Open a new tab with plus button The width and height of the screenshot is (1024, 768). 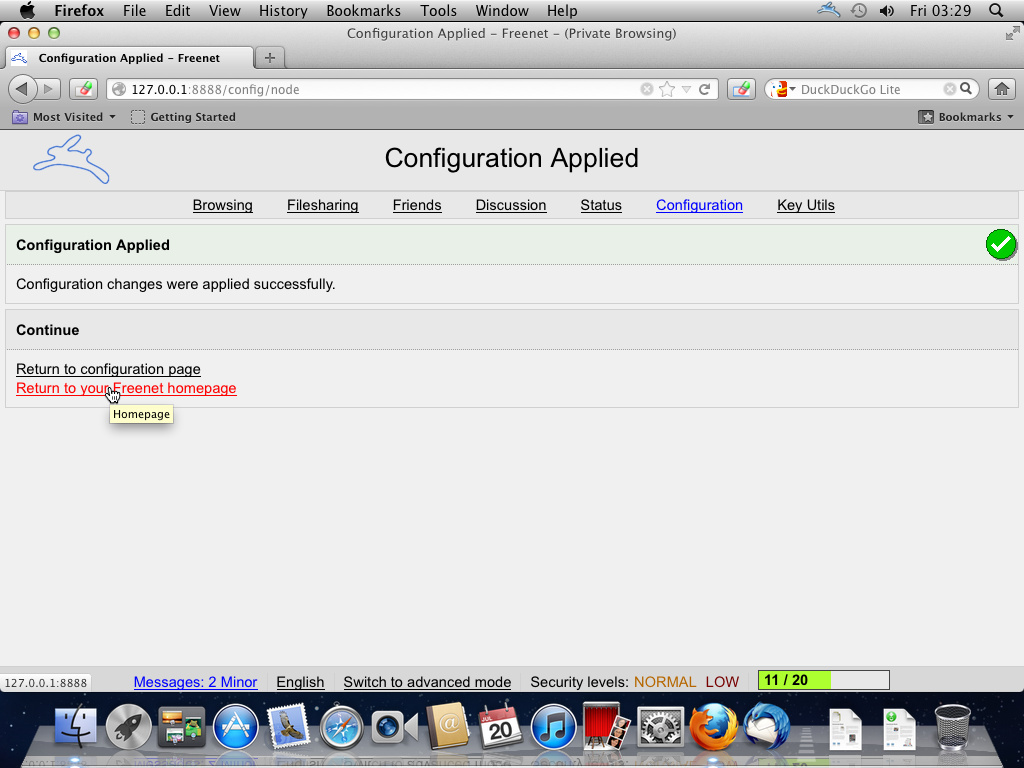tap(269, 58)
